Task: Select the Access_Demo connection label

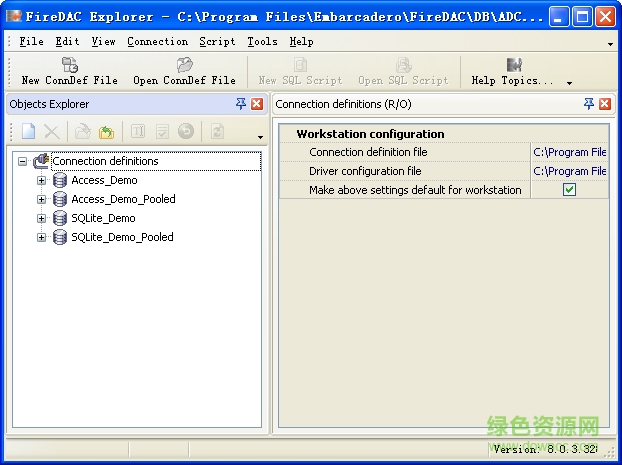Action: pyautogui.click(x=104, y=180)
